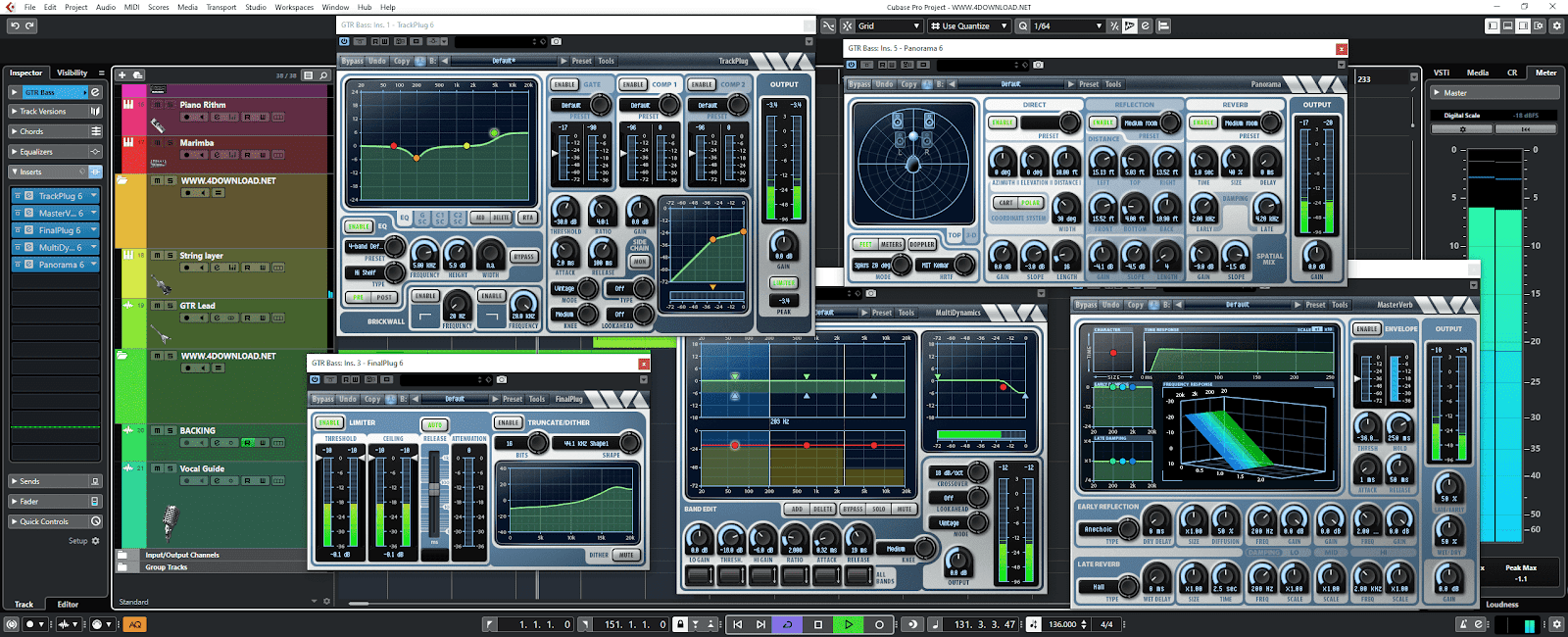Image resolution: width=1568 pixels, height=637 pixels.
Task: Switch to the Visibility tab
Action: (72, 73)
